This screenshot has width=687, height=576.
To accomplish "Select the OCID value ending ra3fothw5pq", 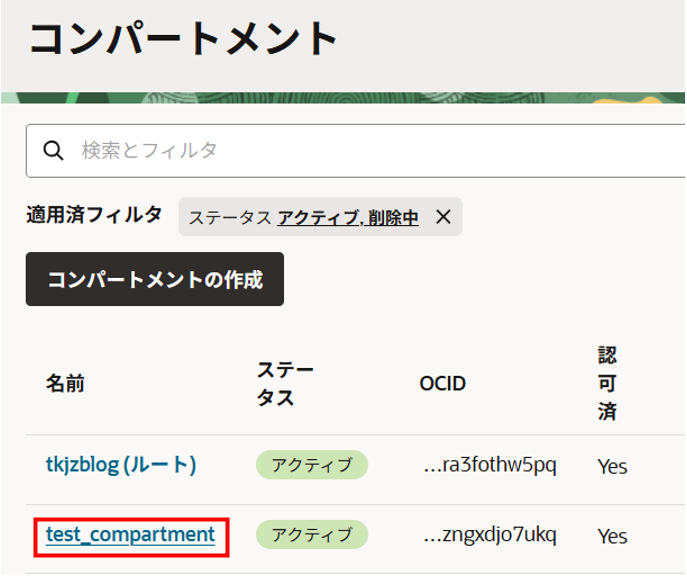I will (x=490, y=465).
